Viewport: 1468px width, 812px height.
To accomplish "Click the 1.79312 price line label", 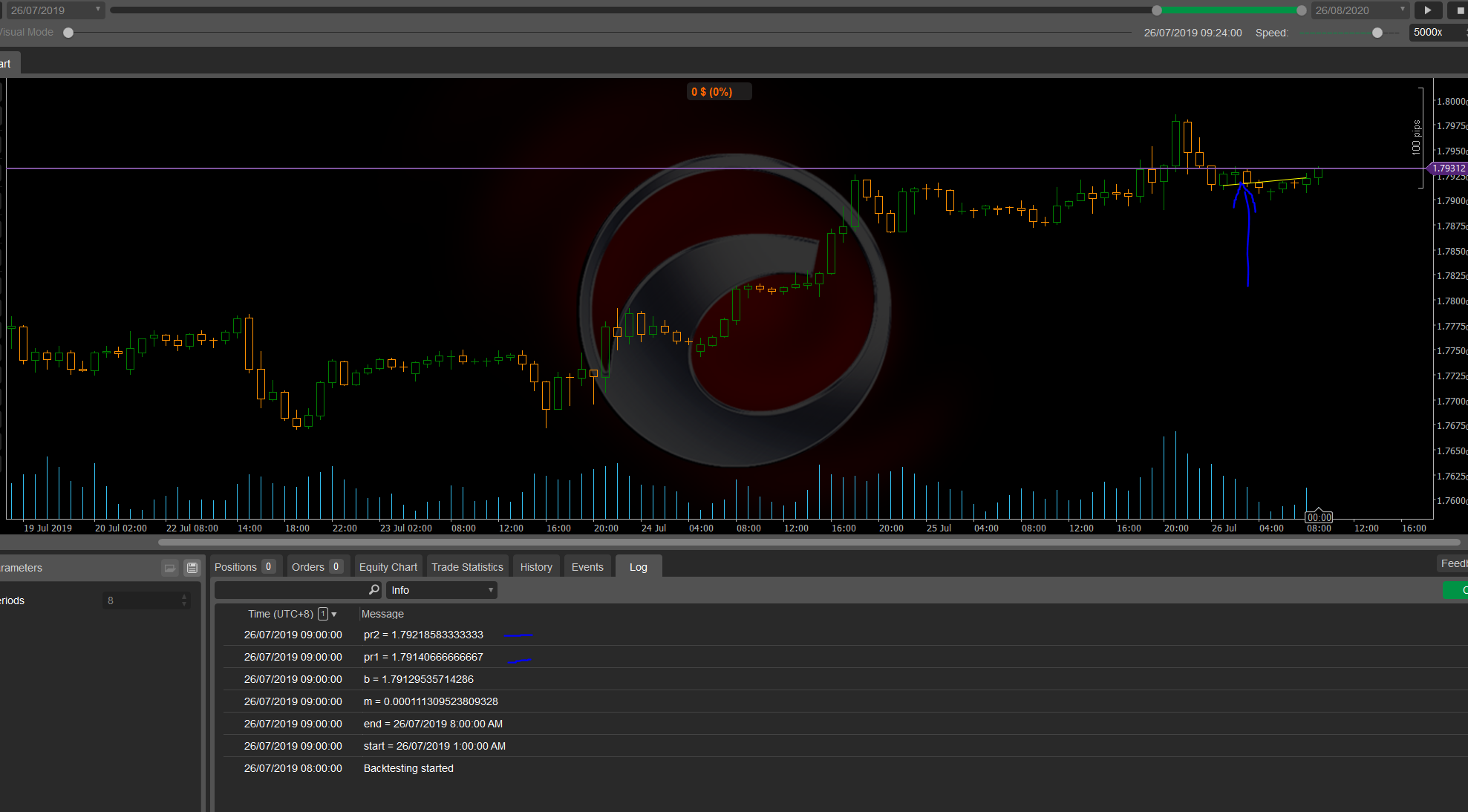I will point(1448,168).
